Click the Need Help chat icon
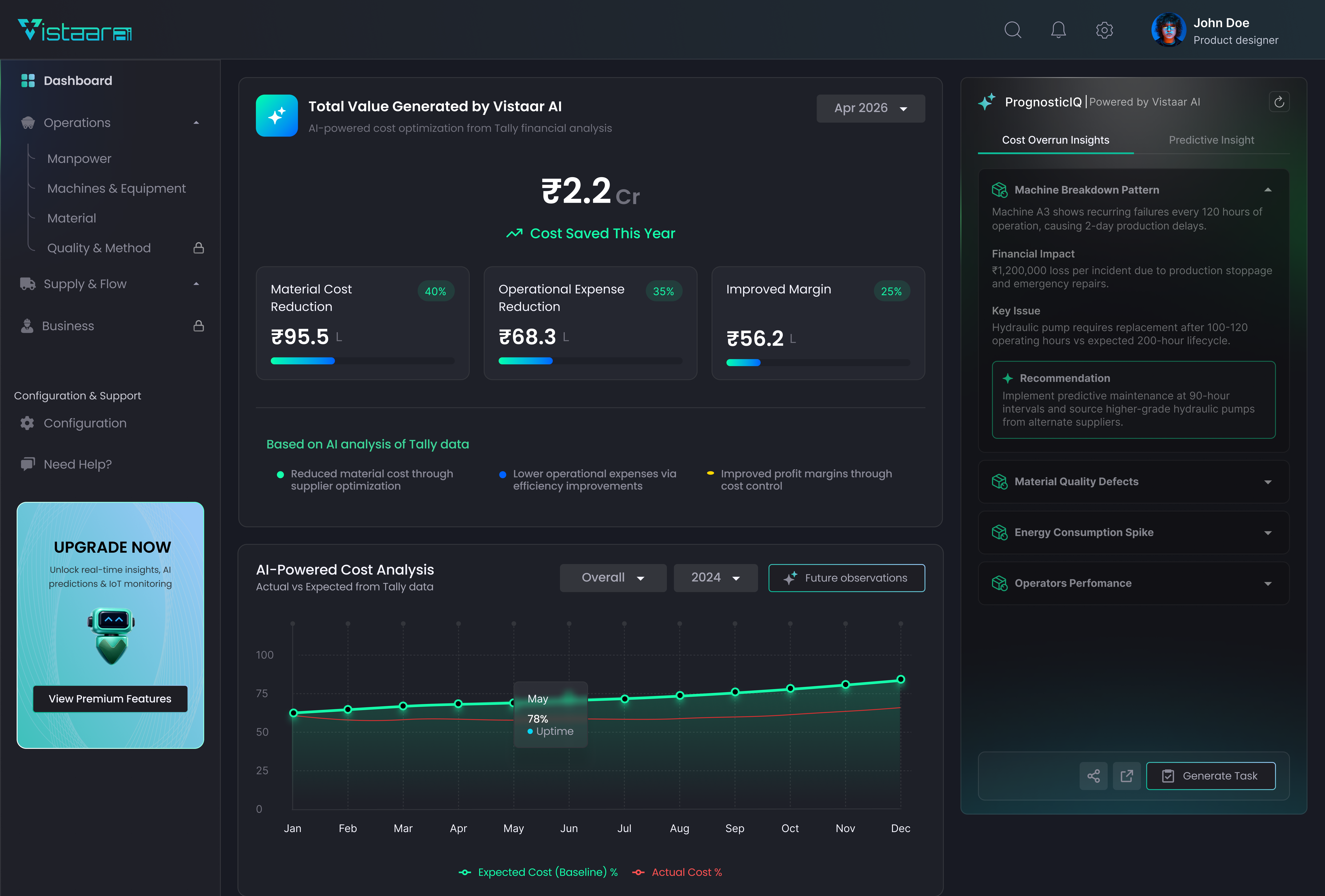 [28, 464]
